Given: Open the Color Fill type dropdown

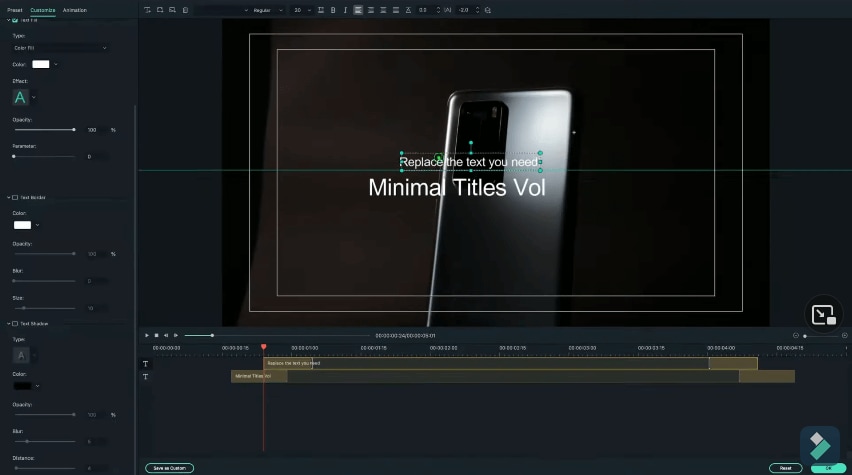Looking at the screenshot, I should click(60, 48).
